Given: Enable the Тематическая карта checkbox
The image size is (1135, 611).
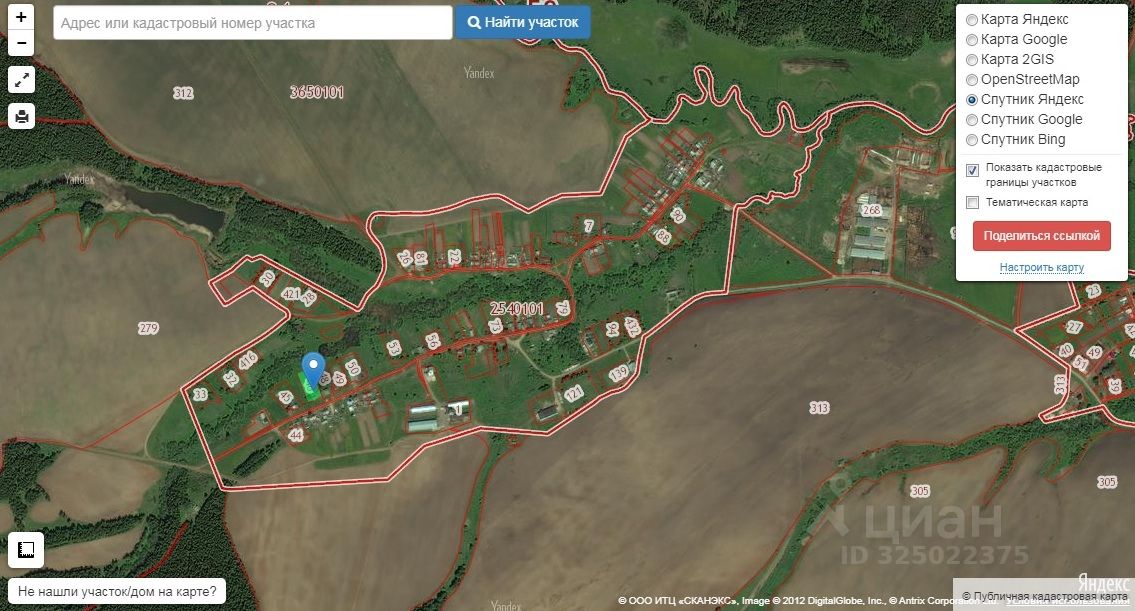Looking at the screenshot, I should click(972, 203).
